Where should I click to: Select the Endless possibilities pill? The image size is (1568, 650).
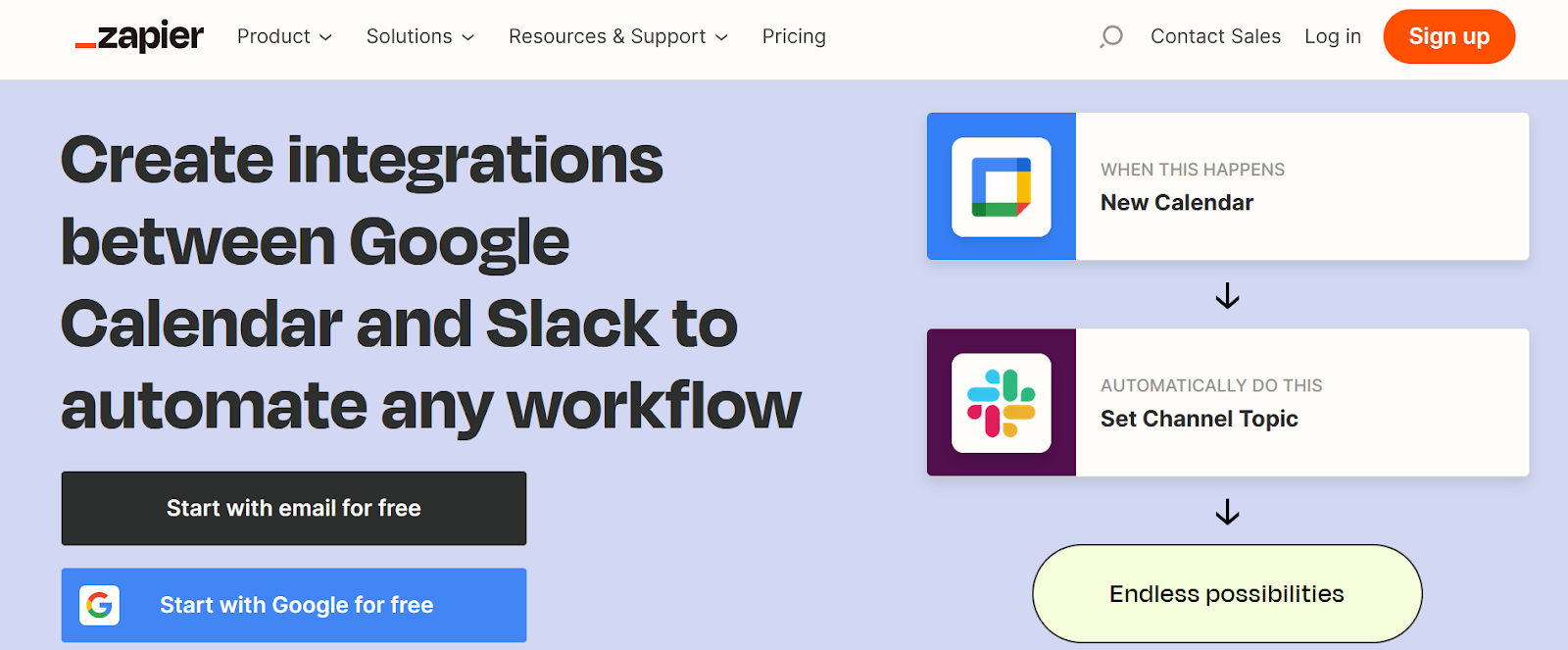1227,594
